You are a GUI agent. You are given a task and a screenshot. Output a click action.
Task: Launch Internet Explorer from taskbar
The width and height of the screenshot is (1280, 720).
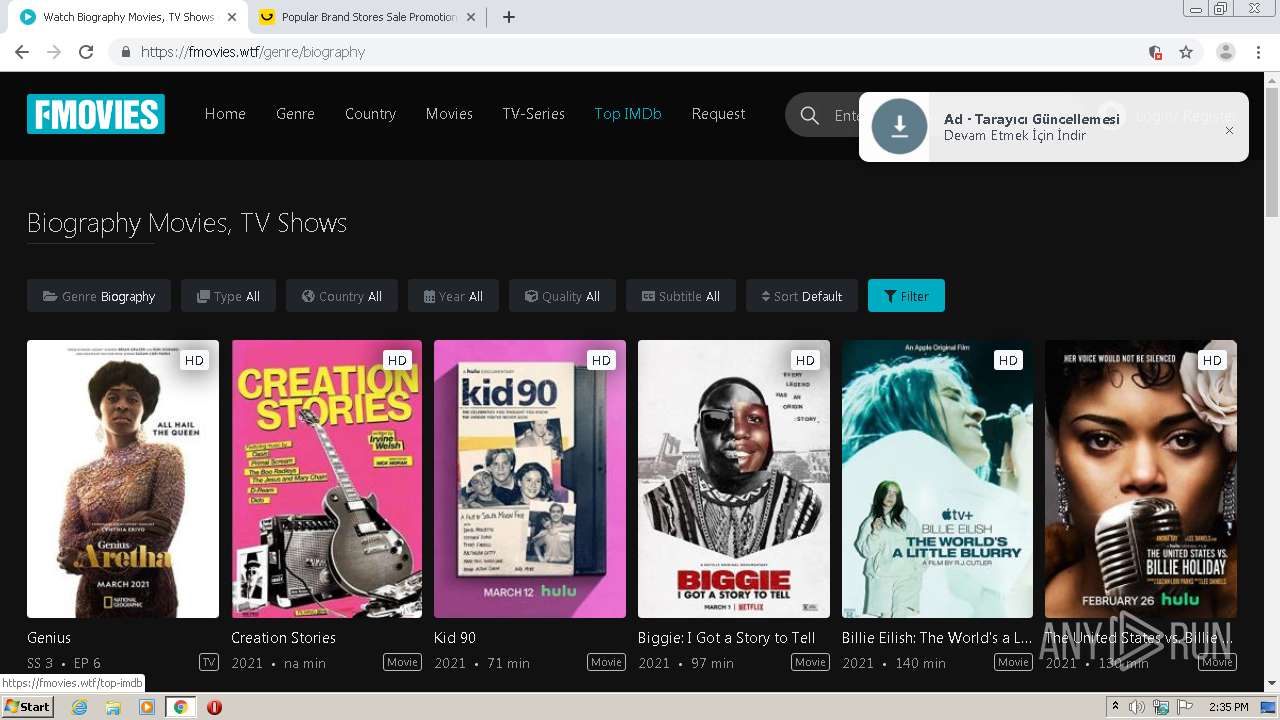point(79,707)
